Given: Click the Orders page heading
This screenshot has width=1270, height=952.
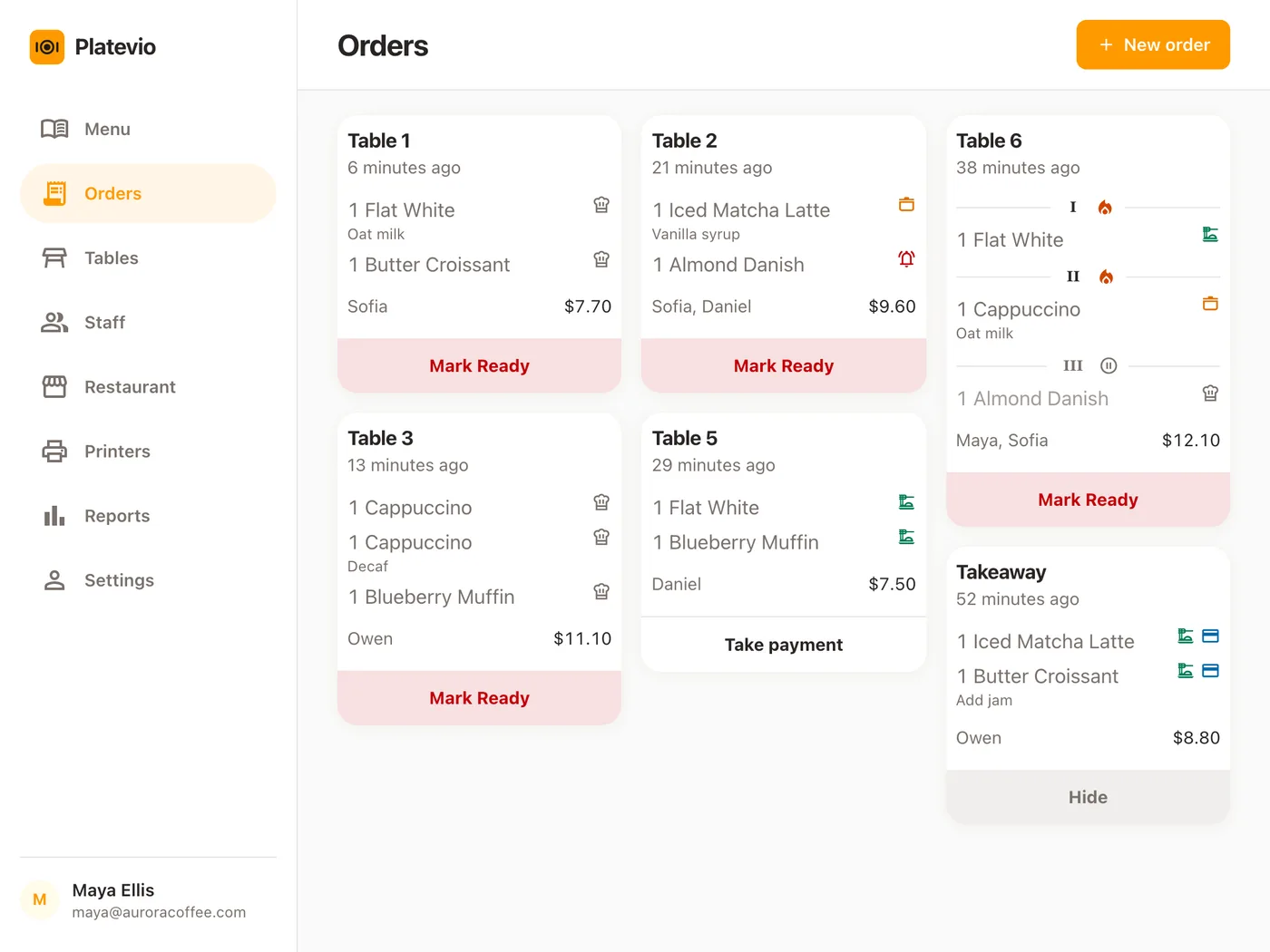Looking at the screenshot, I should [383, 45].
